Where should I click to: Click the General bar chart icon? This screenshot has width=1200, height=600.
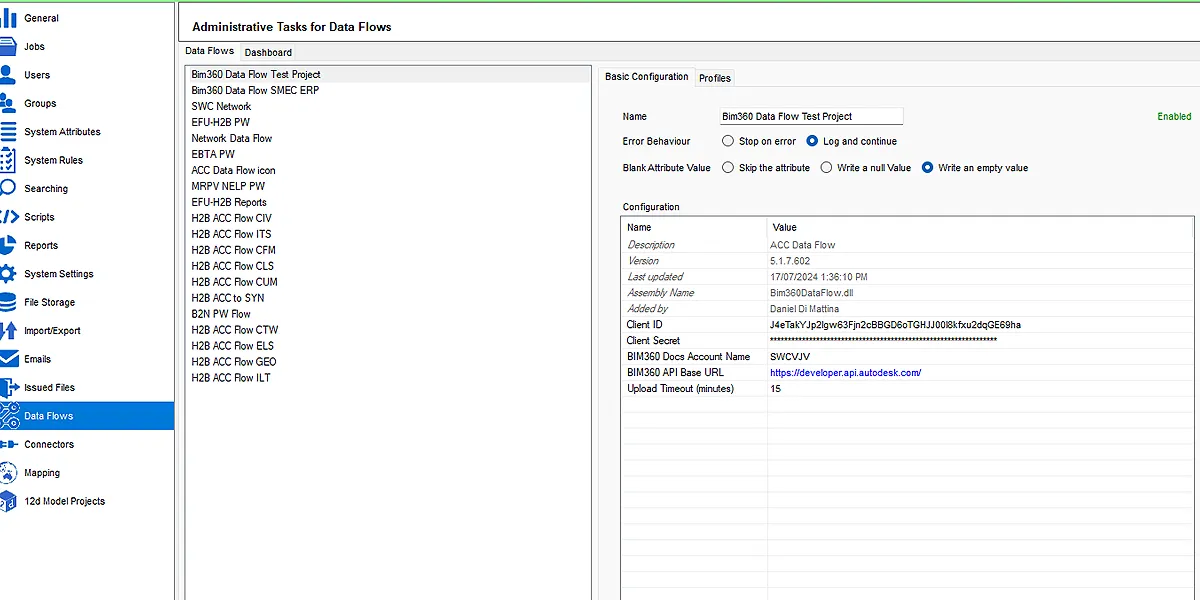pos(8,18)
